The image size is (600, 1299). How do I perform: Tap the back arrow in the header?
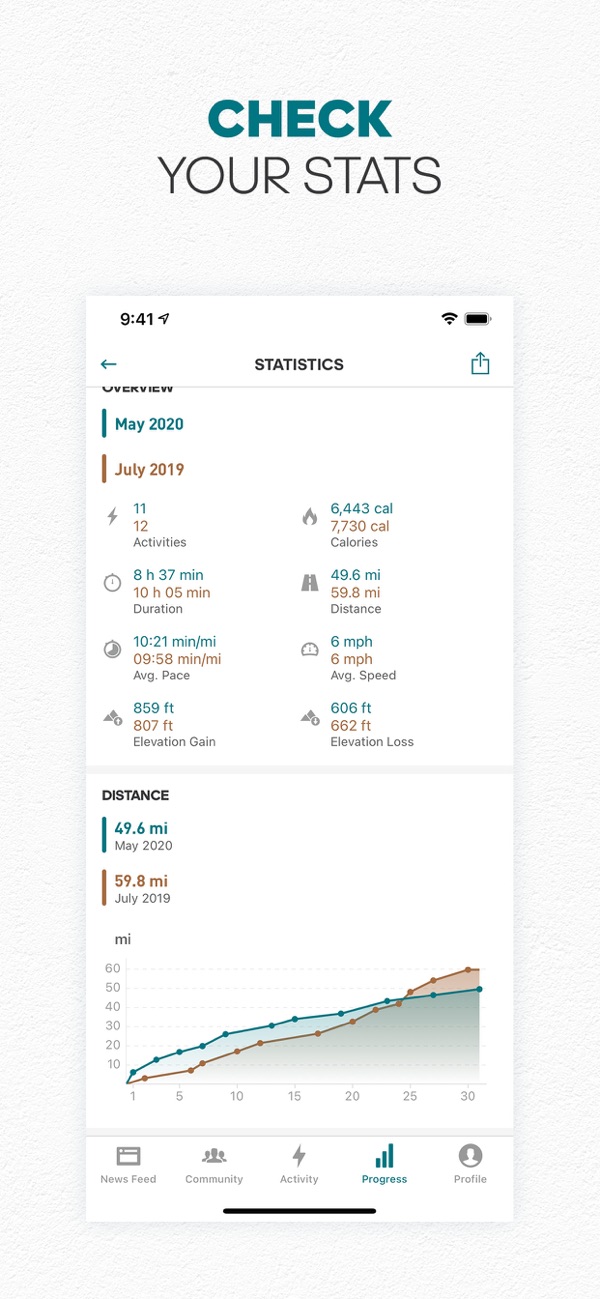109,365
